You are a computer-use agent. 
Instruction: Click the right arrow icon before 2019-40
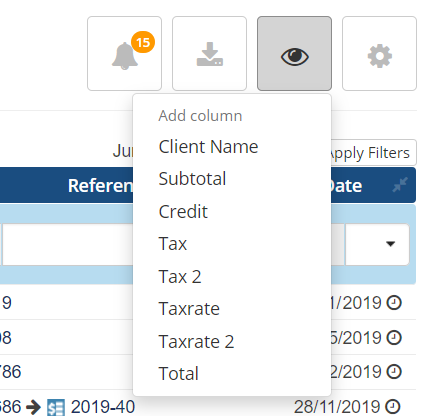click(33, 407)
